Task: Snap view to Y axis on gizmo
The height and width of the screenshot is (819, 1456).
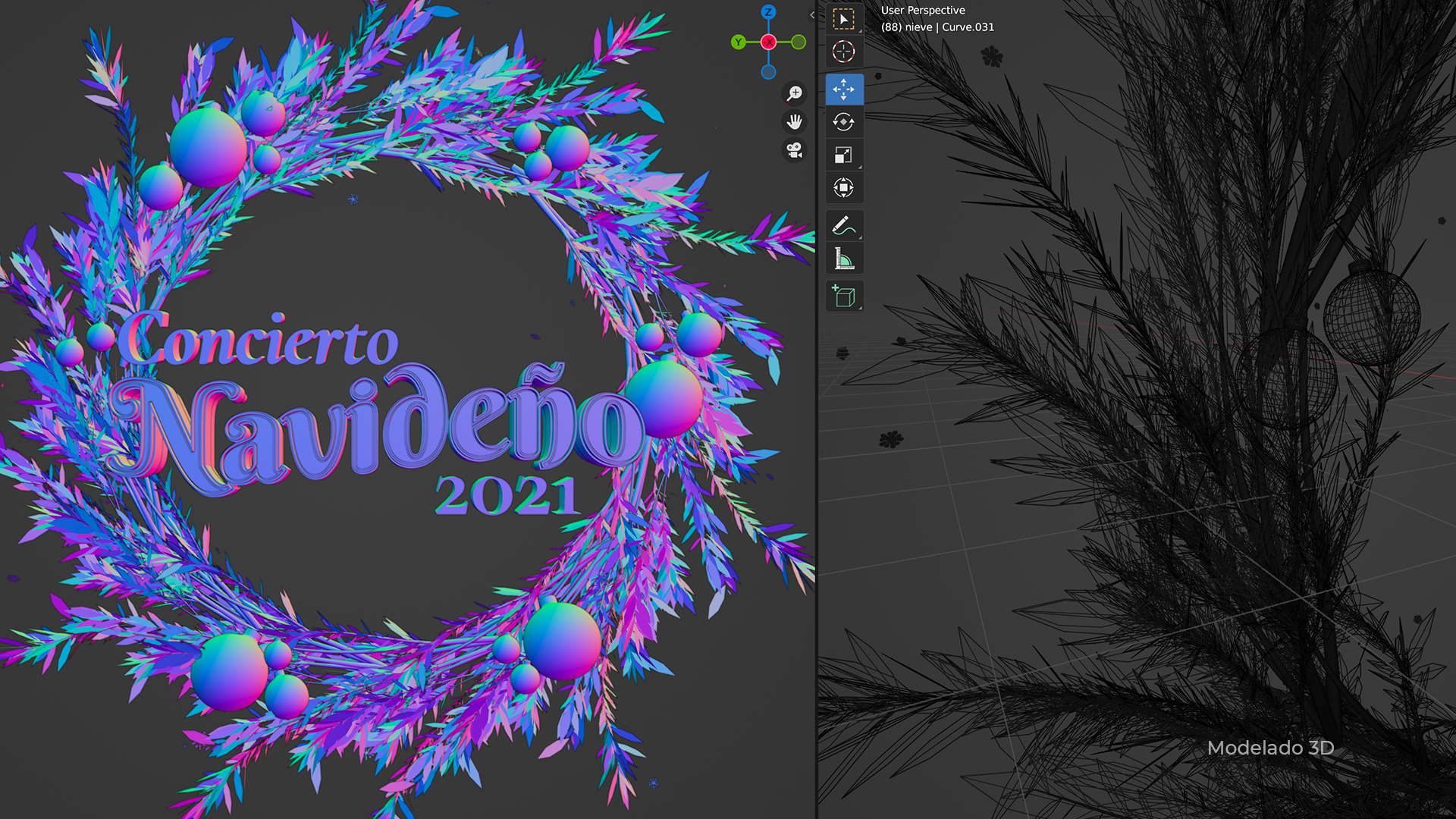Action: [738, 42]
